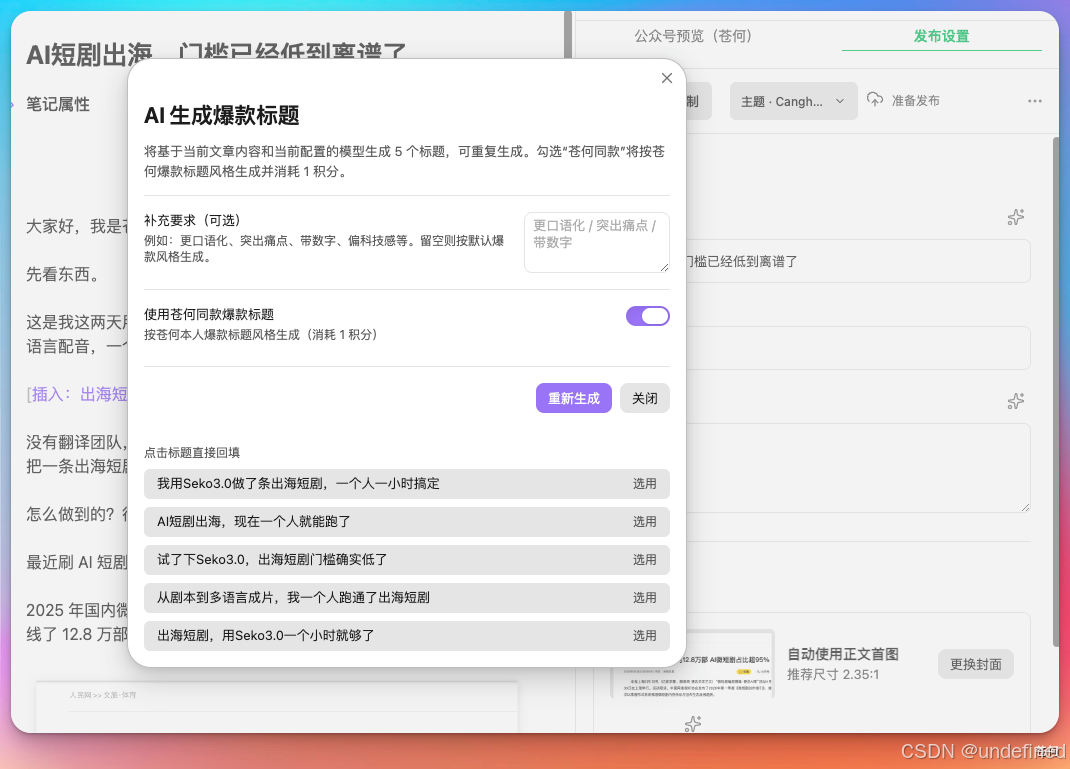Click the 更换封面 button

[x=975, y=665]
